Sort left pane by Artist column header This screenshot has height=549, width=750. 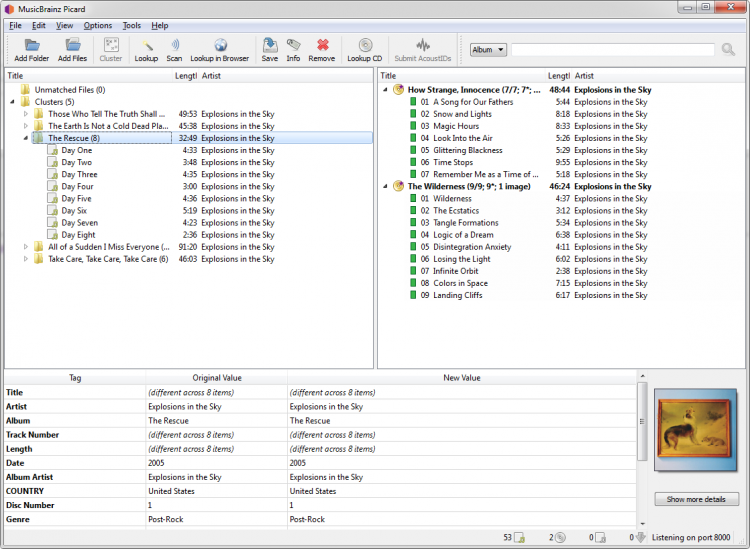click(x=286, y=76)
